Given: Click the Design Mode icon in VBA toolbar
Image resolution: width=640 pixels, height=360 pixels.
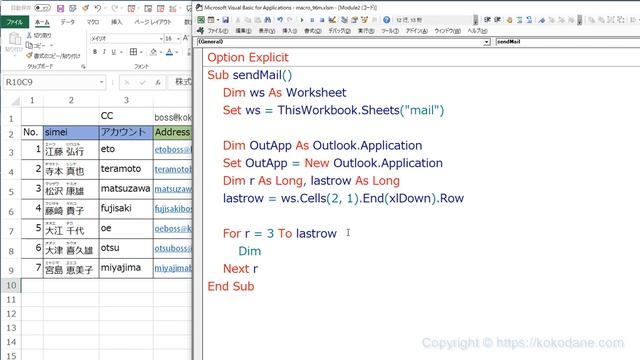Looking at the screenshot, I should [332, 20].
